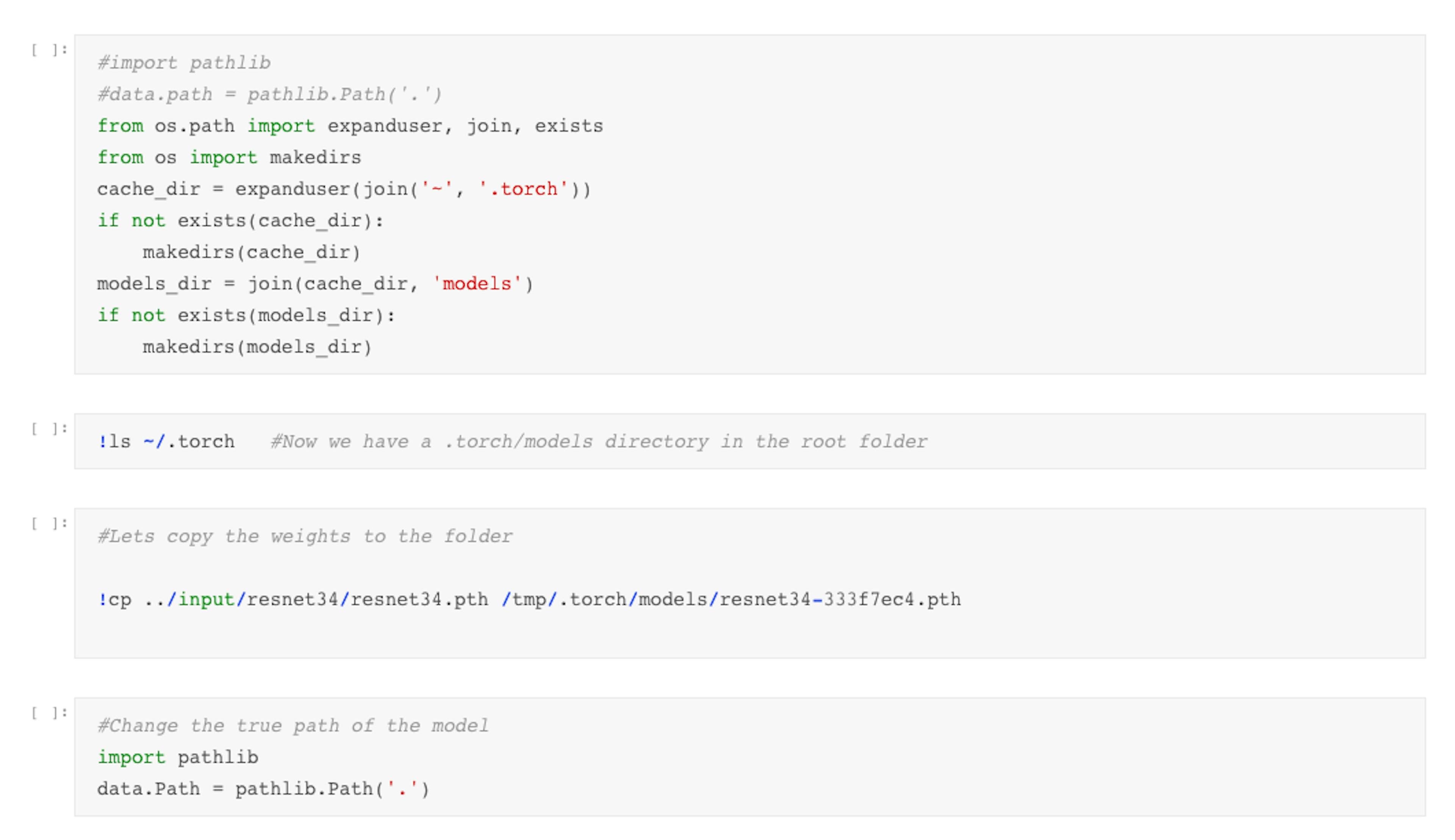Click the 'if not exists(models_dir):' line
Screen dimensions: 1455x840
point(246,316)
